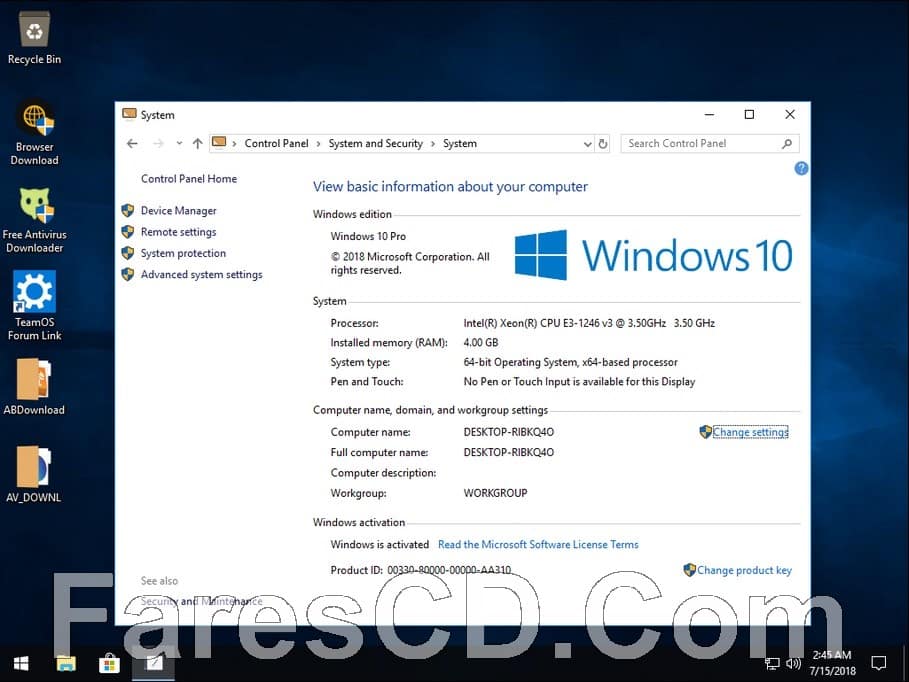Navigate to System and Security breadcrumb

coord(376,143)
